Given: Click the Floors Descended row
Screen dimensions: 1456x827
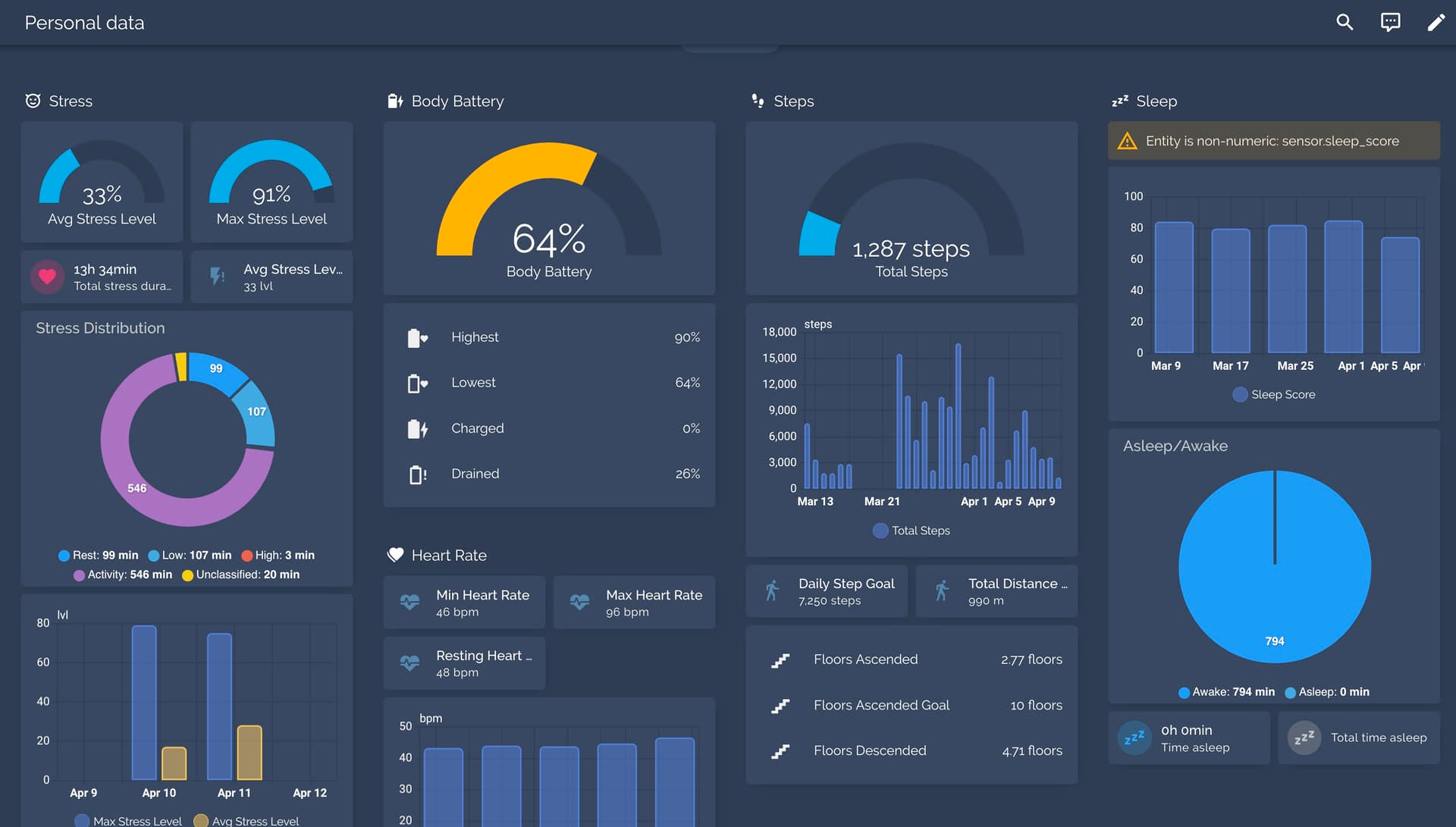Looking at the screenshot, I should [912, 750].
